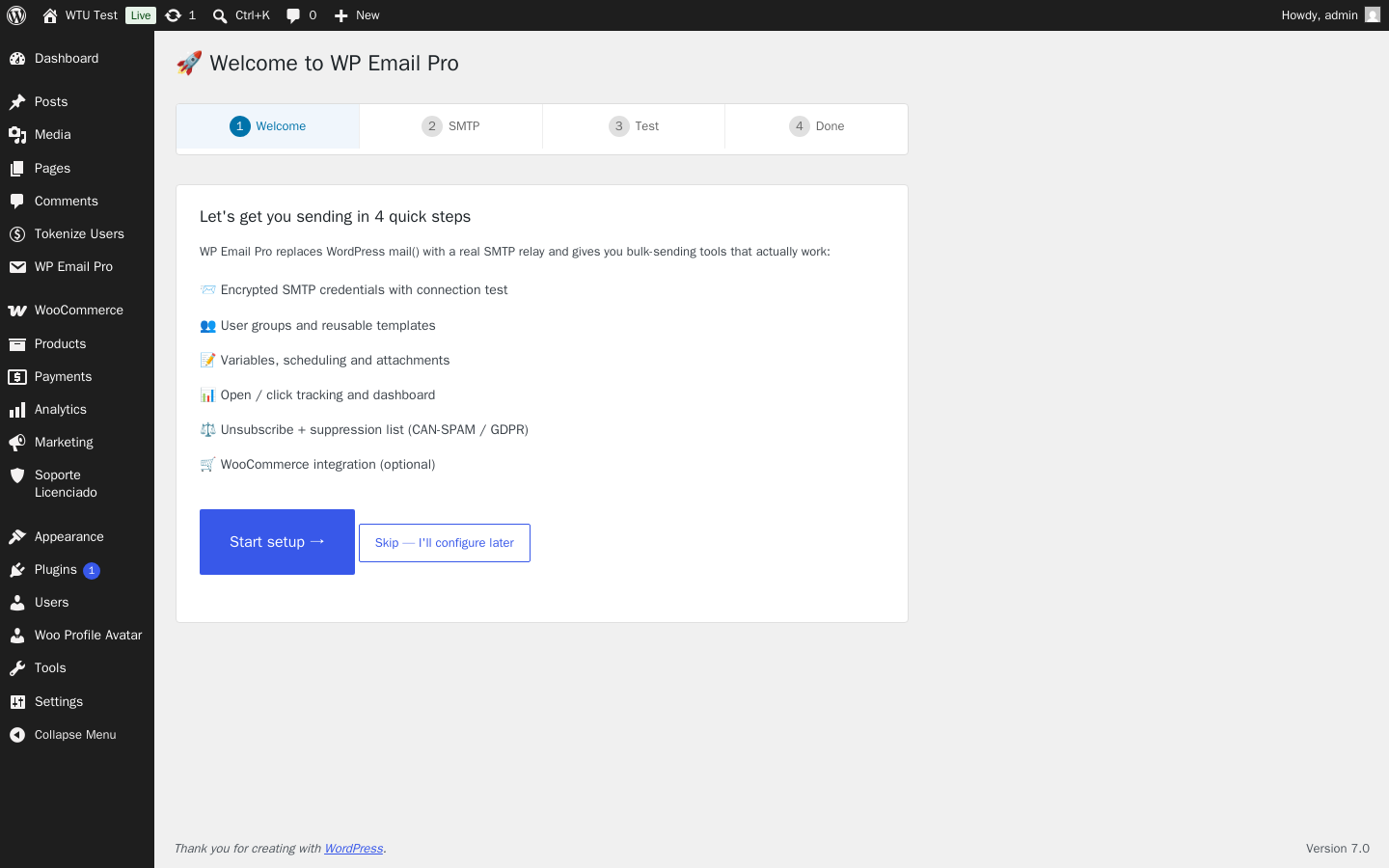Click the Woo Profile Avatar icon
This screenshot has width=1389, height=868.
(17, 636)
